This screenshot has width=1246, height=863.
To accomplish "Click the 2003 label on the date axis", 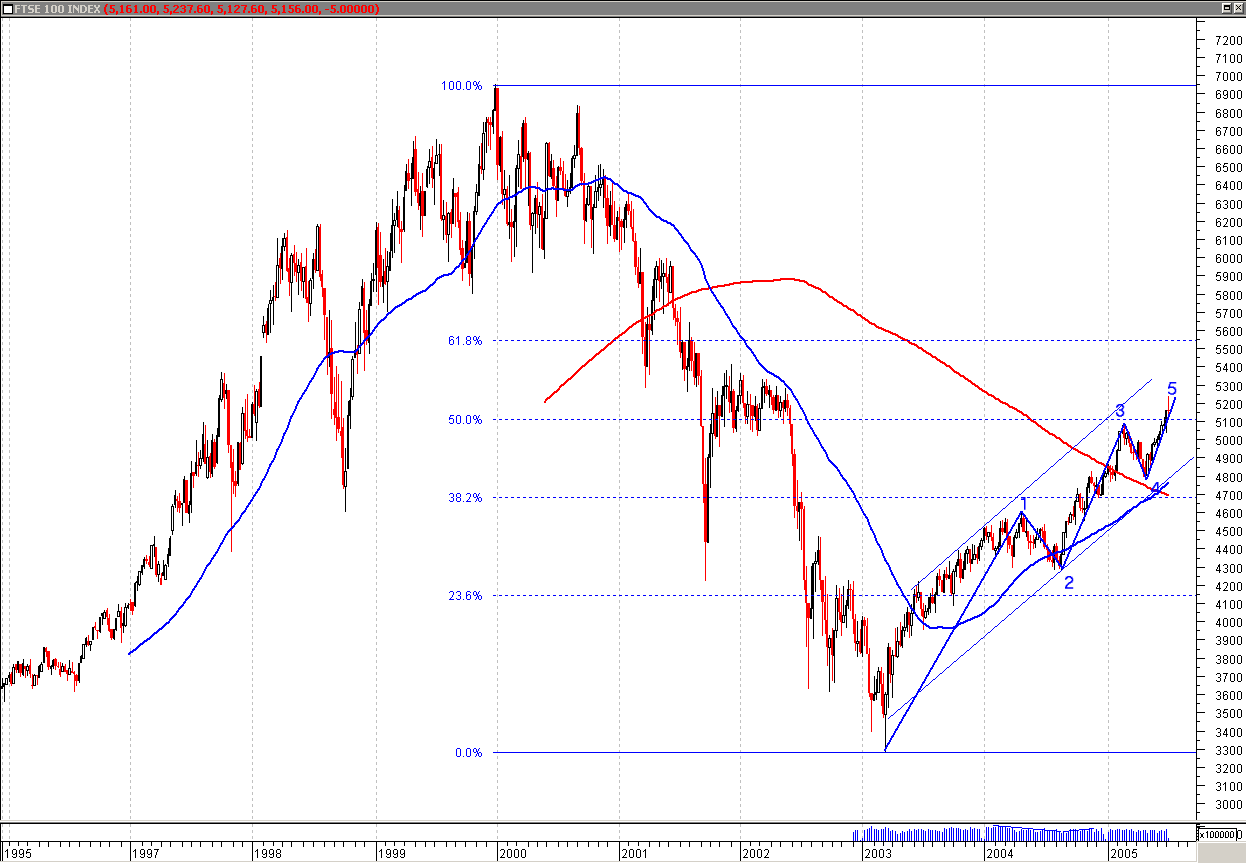I will point(880,853).
